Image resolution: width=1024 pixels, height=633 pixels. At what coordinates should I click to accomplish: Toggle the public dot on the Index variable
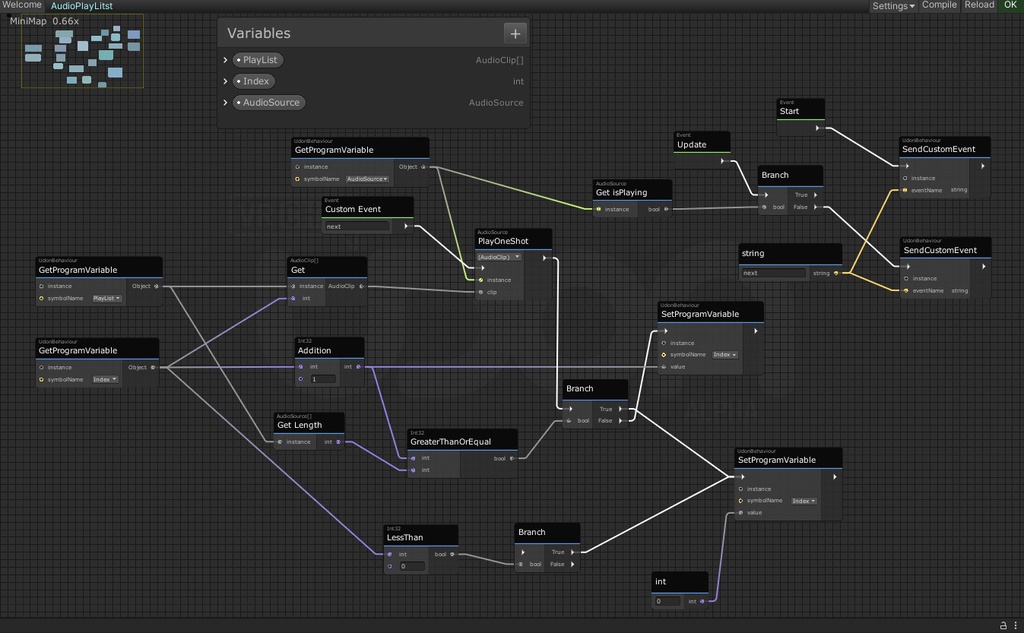pyautogui.click(x=239, y=81)
